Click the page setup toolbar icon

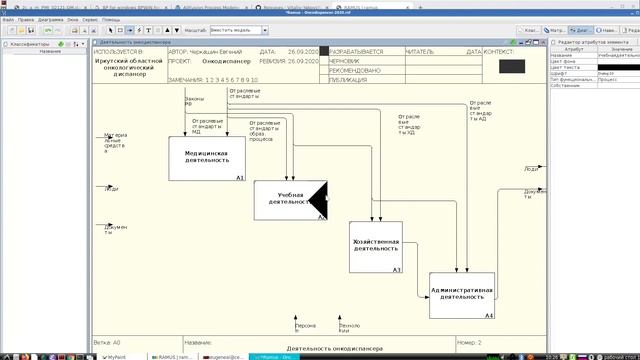[84, 30]
